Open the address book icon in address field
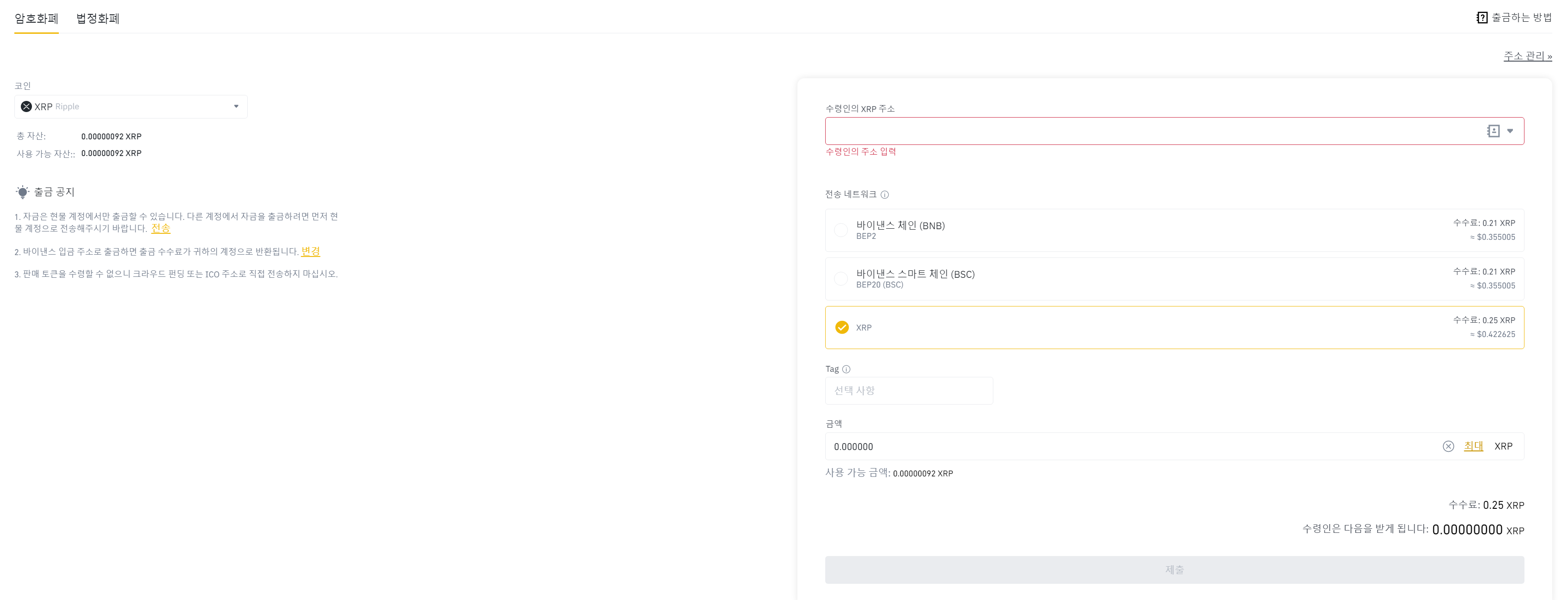 (x=1493, y=131)
